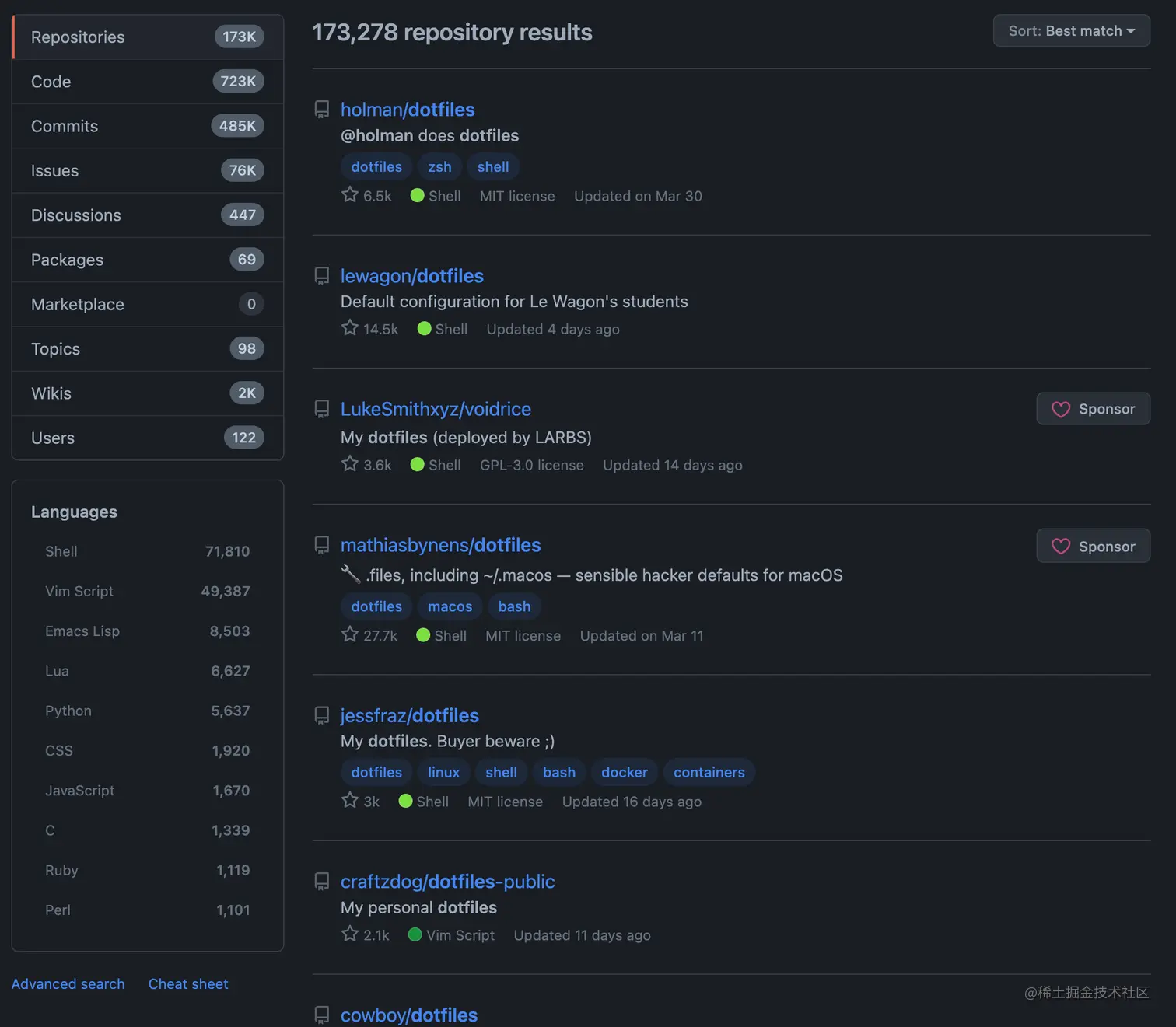Filter results by Shell language
The image size is (1176, 1027).
(x=147, y=551)
